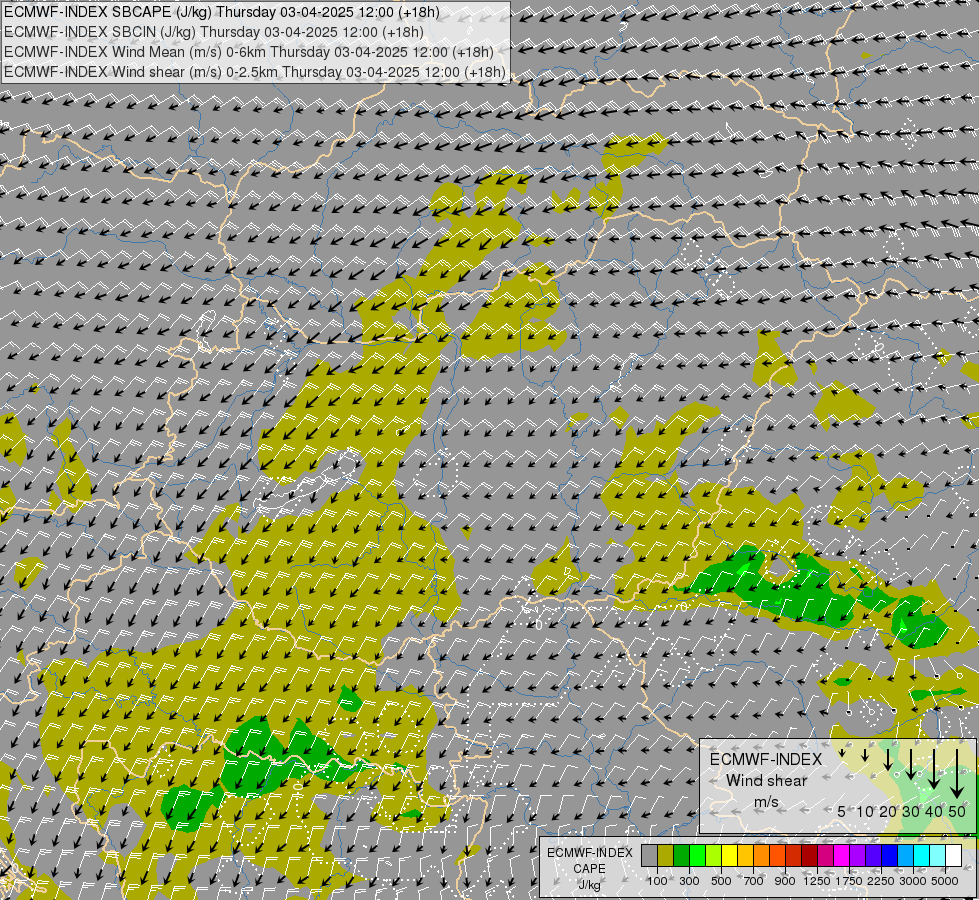
Task: Click the arrow above the 10 label
Action: coord(865,755)
